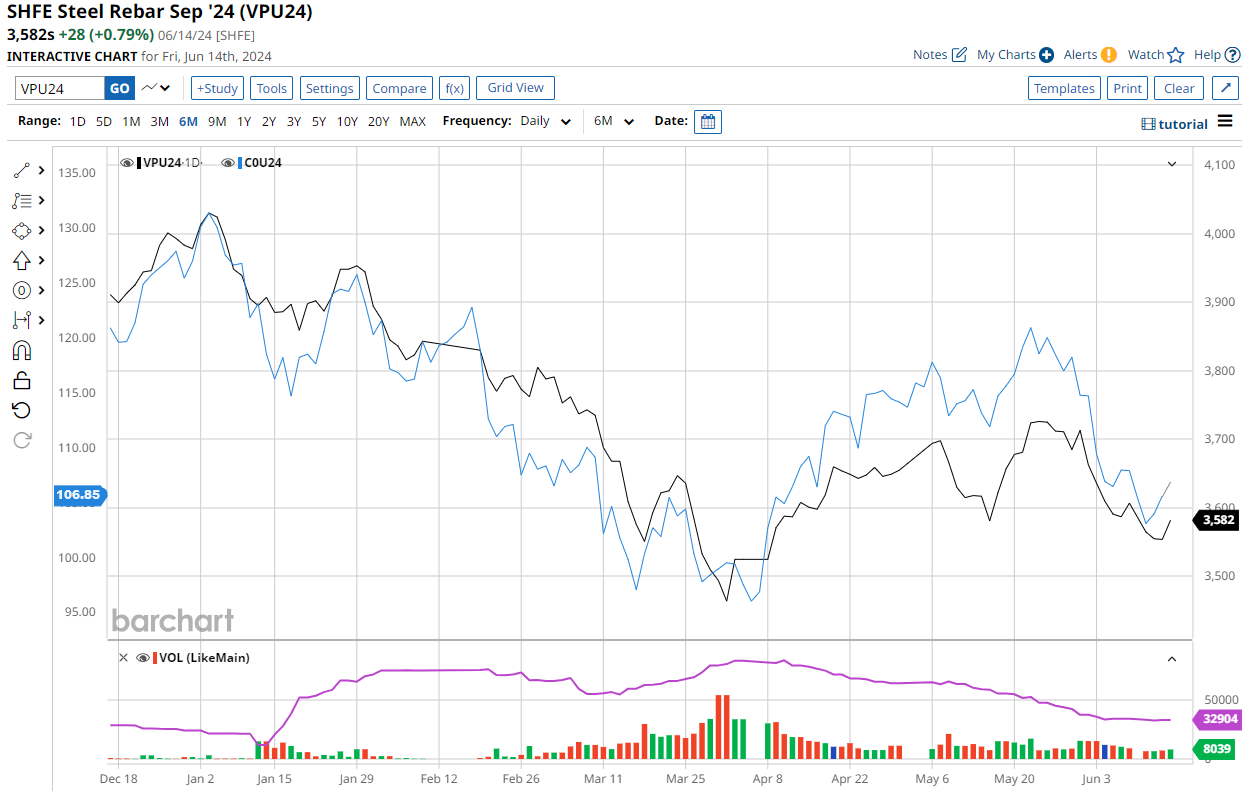Open the chart type dropdown beside GO
The width and height of the screenshot is (1257, 804).
click(x=156, y=88)
